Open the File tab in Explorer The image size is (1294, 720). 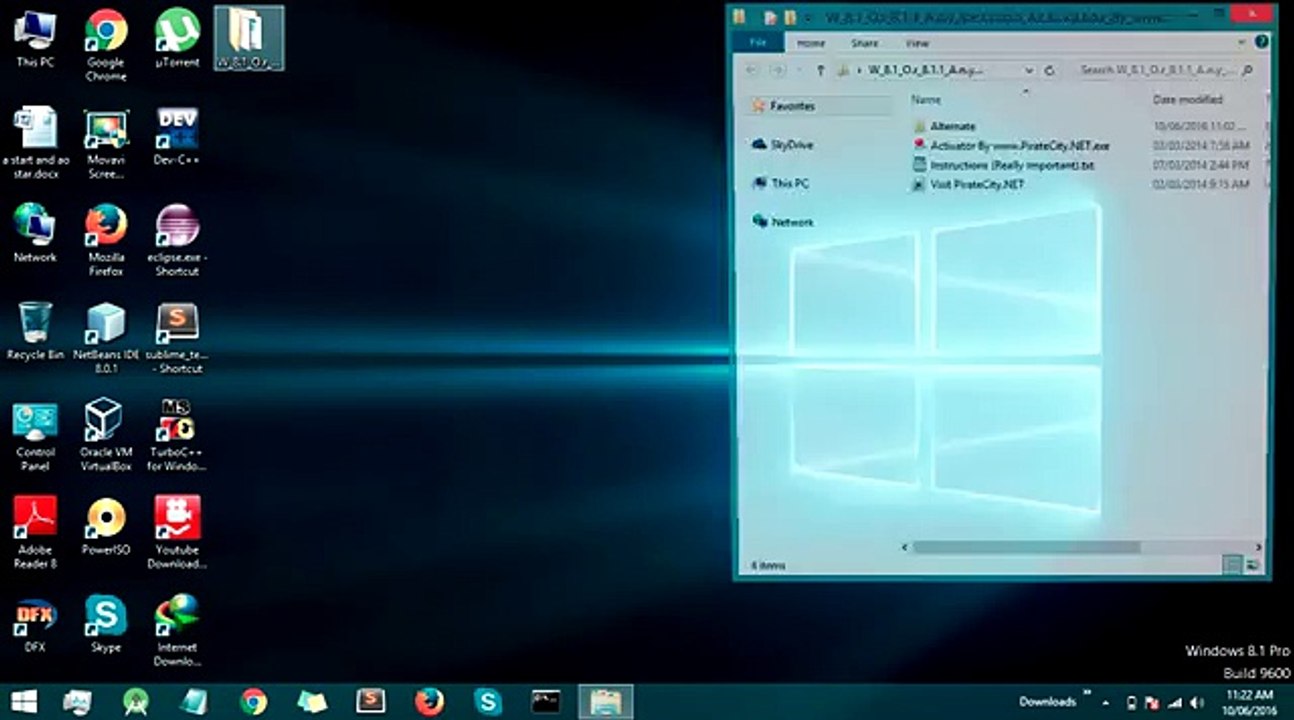pos(759,43)
